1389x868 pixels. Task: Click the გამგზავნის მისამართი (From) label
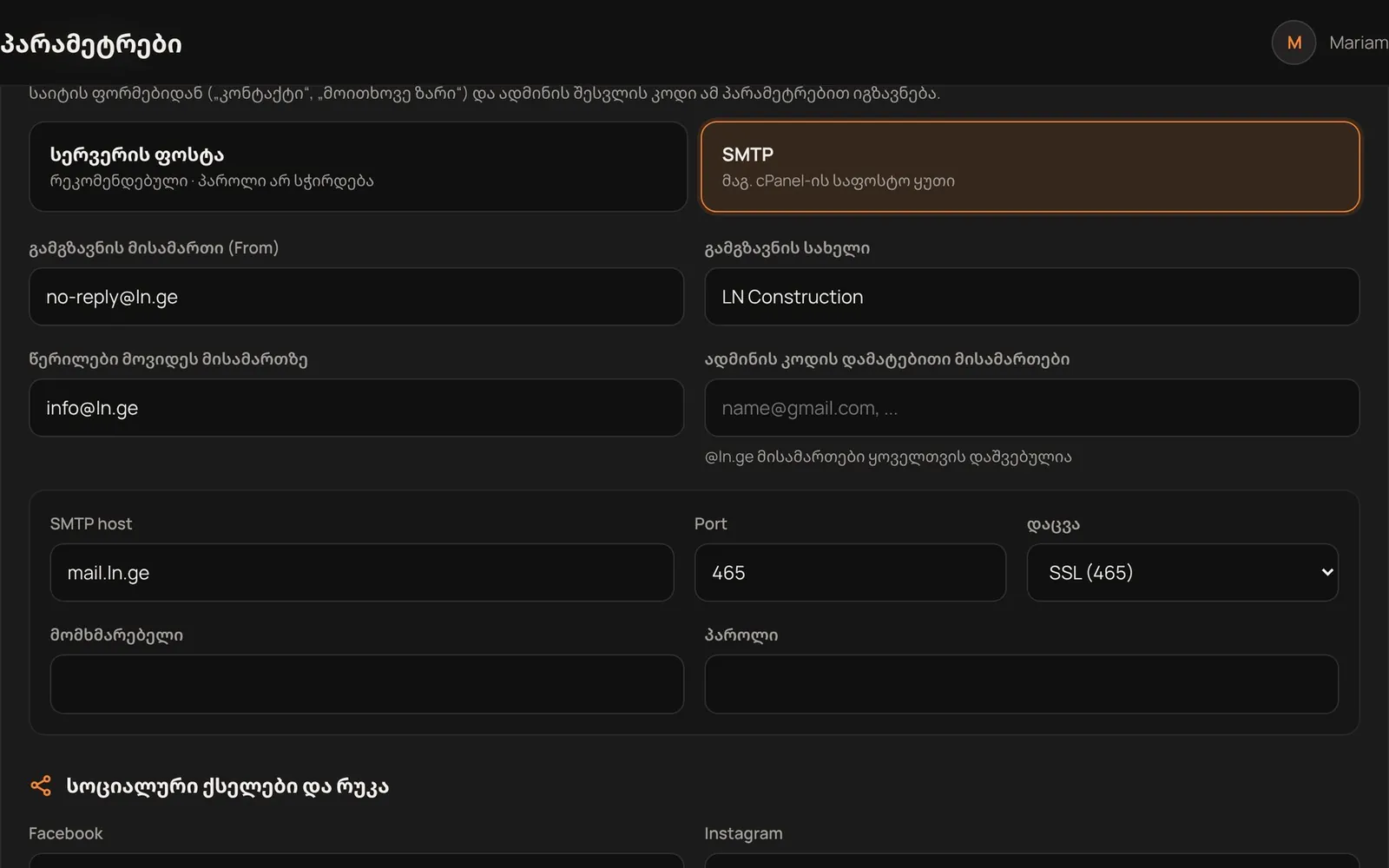154,248
